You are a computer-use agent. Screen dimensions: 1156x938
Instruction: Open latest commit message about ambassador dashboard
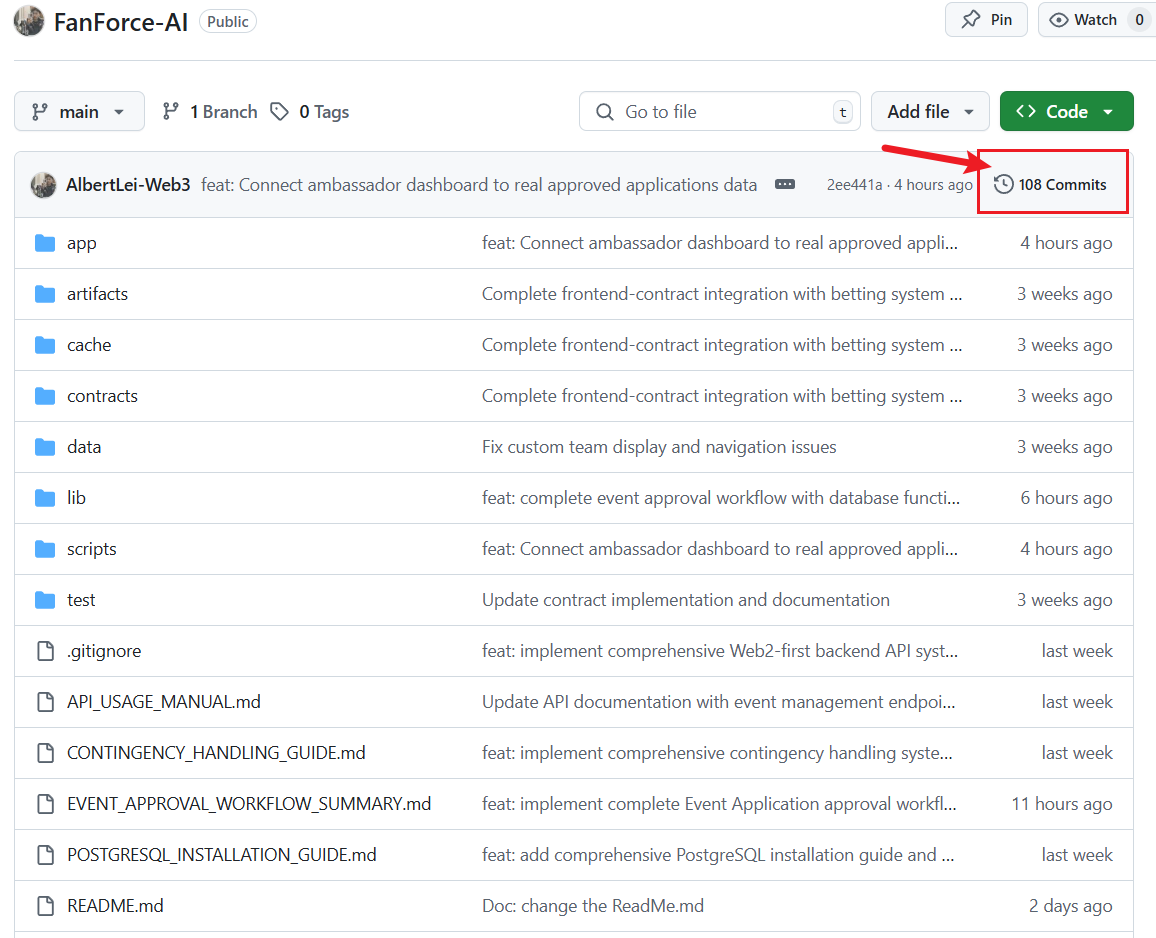point(479,184)
